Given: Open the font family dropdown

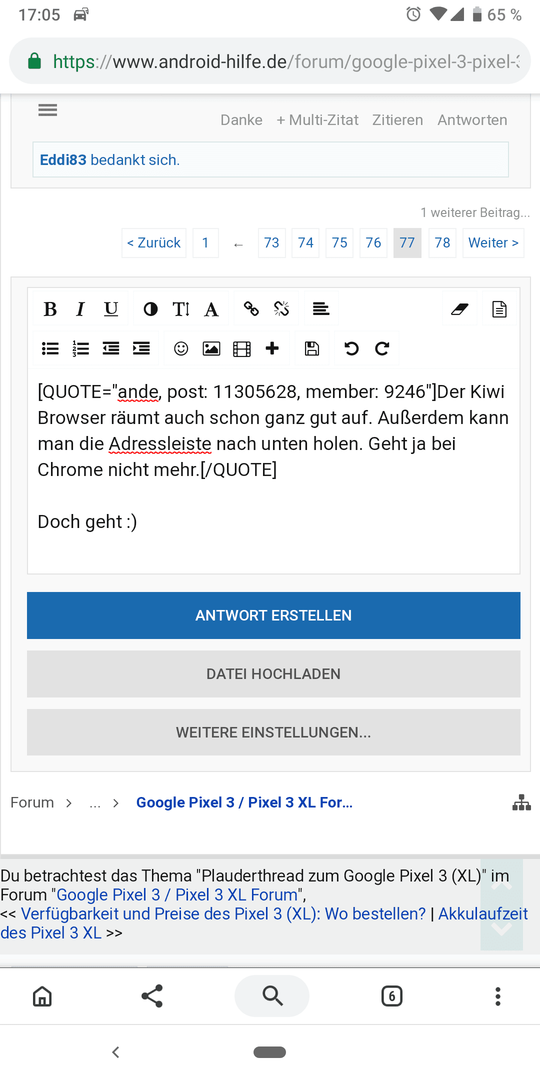Looking at the screenshot, I should tap(211, 309).
